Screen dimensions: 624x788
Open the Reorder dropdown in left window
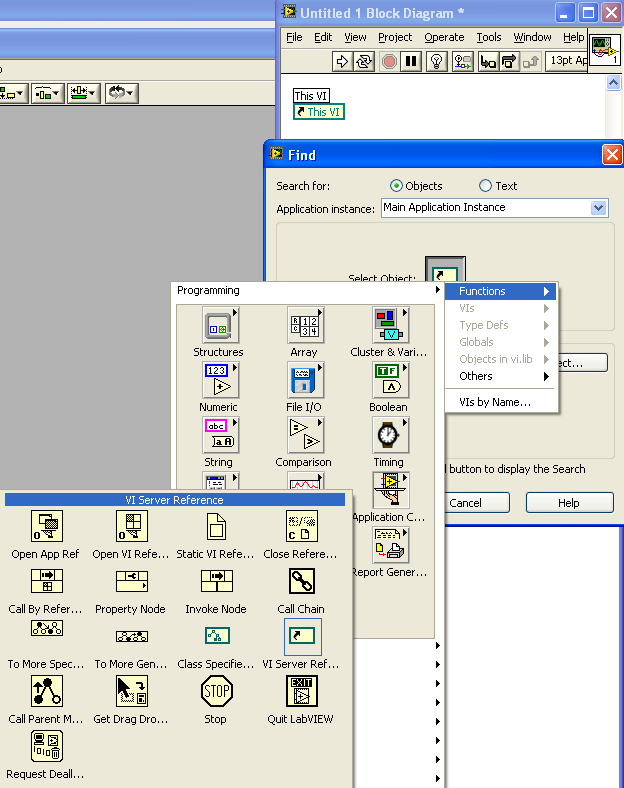coord(122,93)
